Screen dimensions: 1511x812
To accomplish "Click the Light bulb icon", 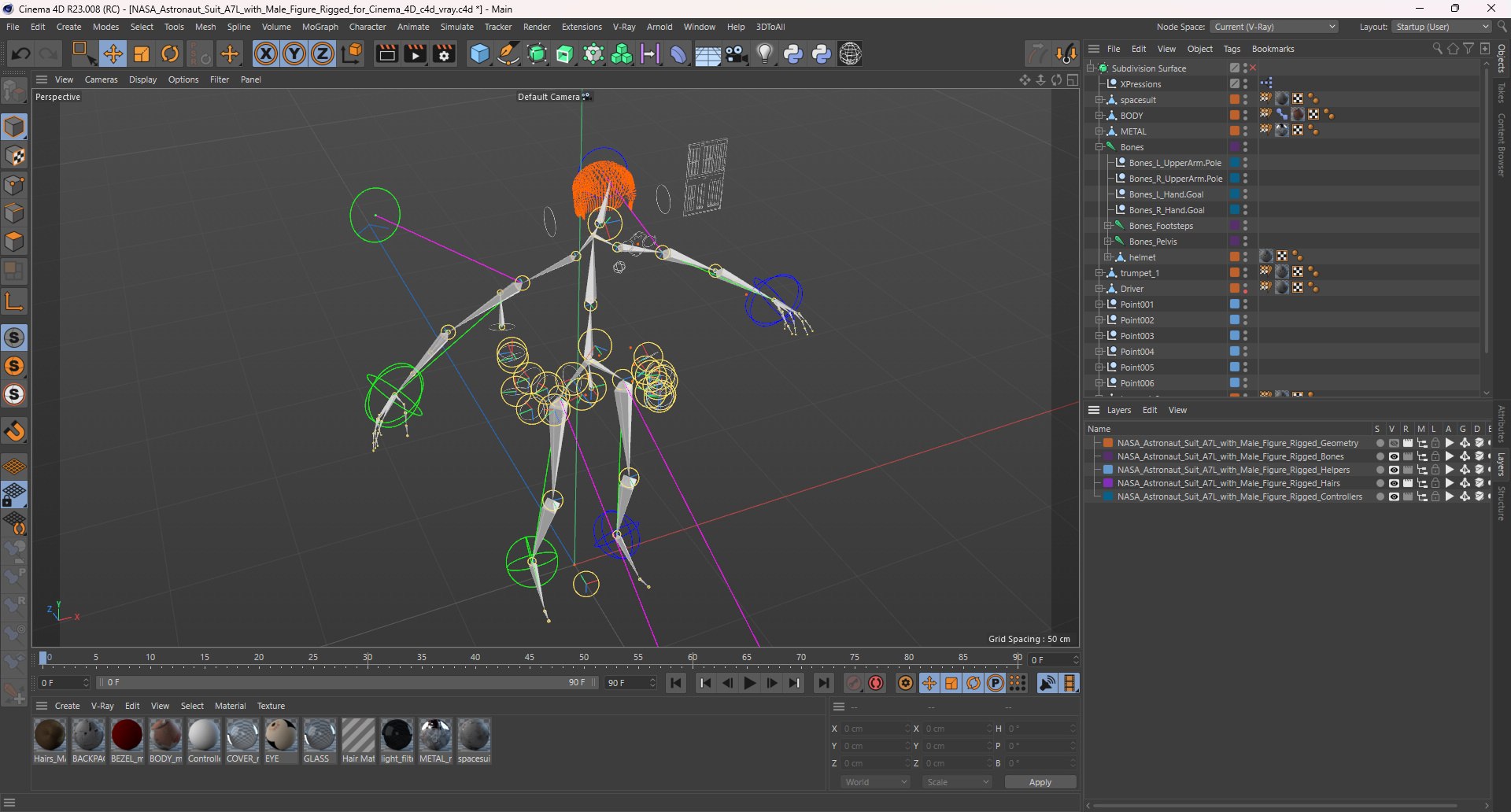I will click(x=765, y=54).
